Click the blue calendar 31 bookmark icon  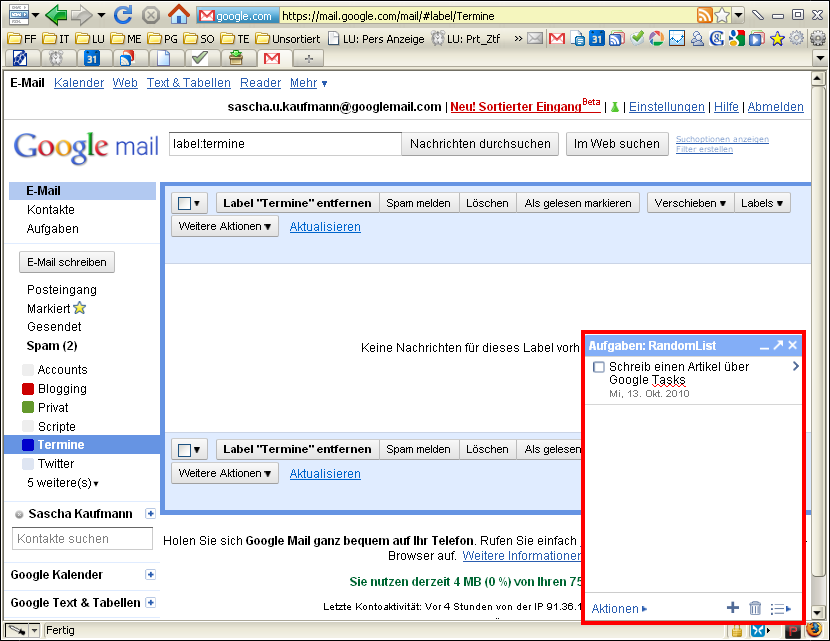click(597, 39)
